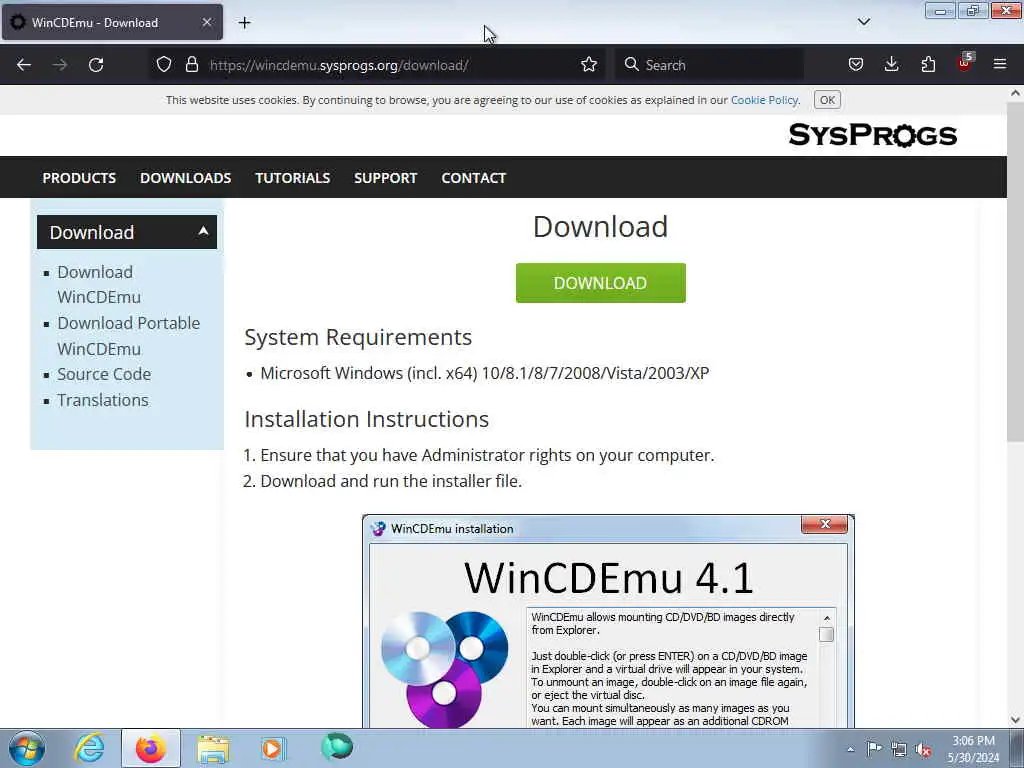Screen dimensions: 1024x768
Task: Show hidden system tray icons
Action: point(850,749)
